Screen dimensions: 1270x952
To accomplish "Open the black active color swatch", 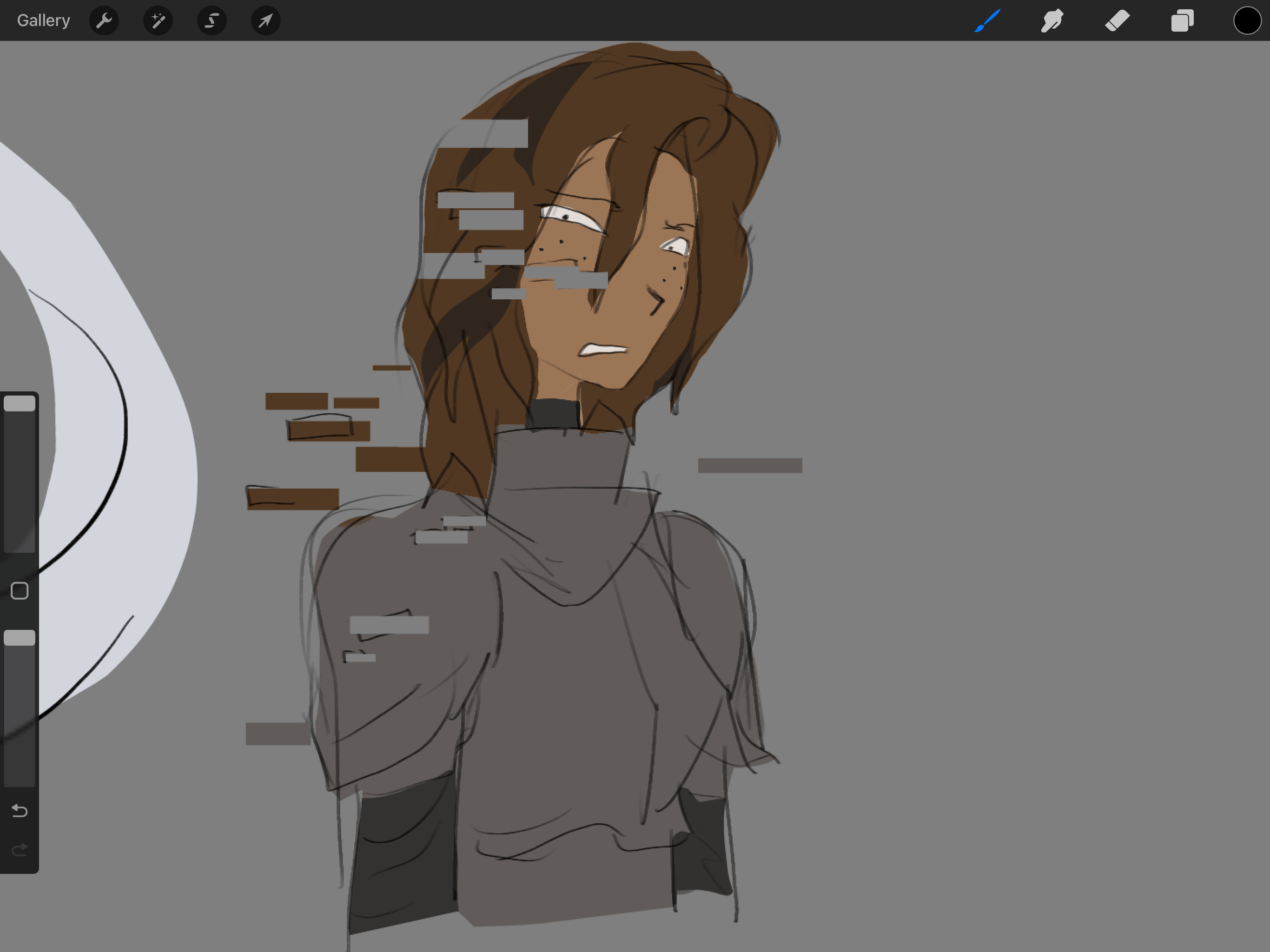I will coord(1247,20).
